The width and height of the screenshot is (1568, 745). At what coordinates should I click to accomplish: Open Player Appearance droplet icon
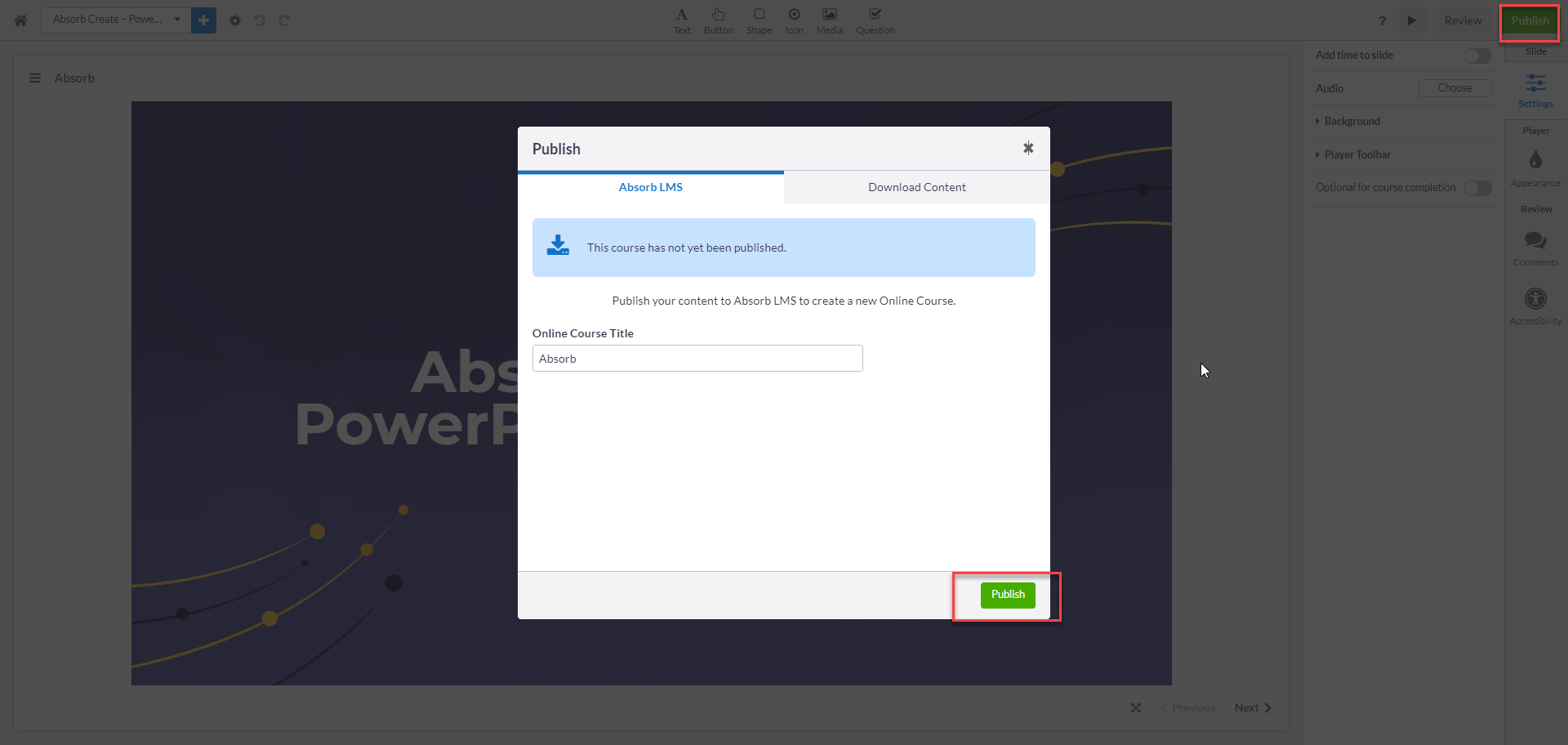click(x=1536, y=168)
